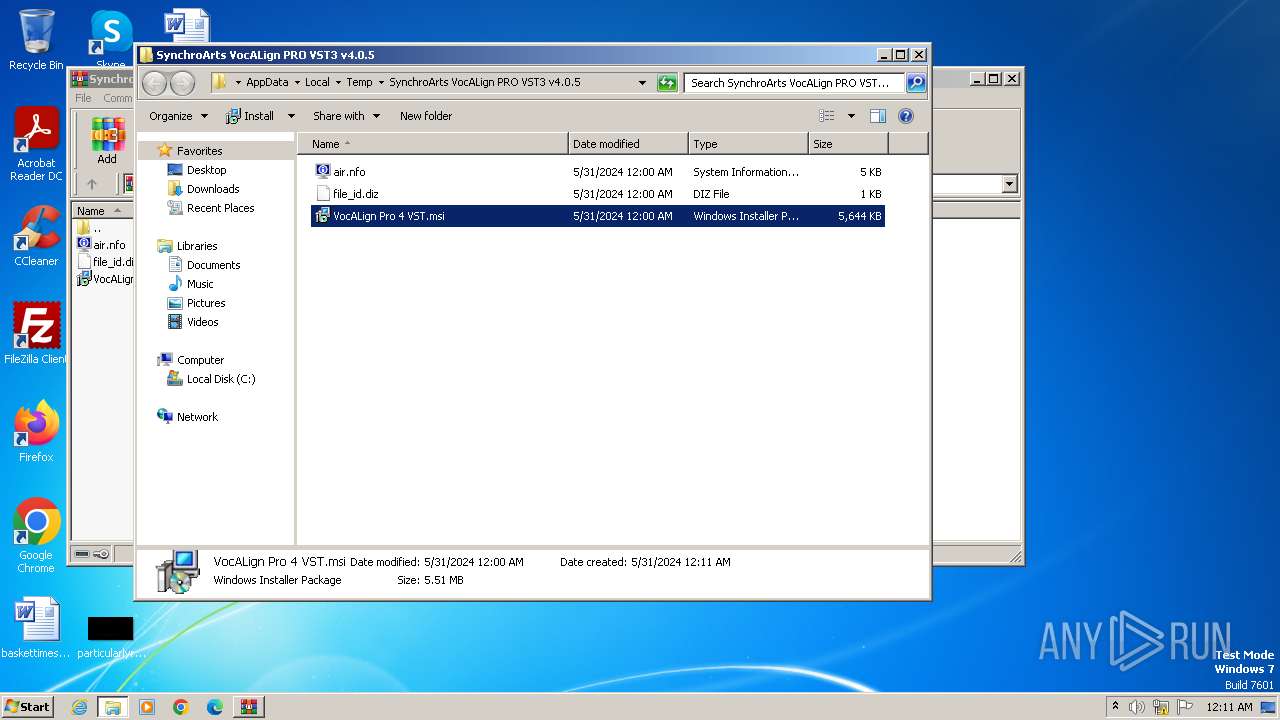Open the Documents library
Image resolution: width=1280 pixels, height=720 pixels.
(213, 265)
